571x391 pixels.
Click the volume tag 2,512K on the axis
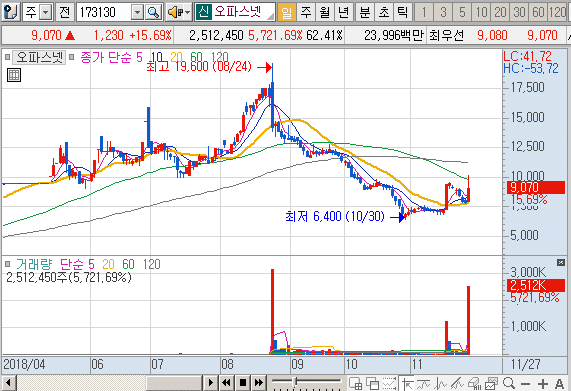(536, 285)
